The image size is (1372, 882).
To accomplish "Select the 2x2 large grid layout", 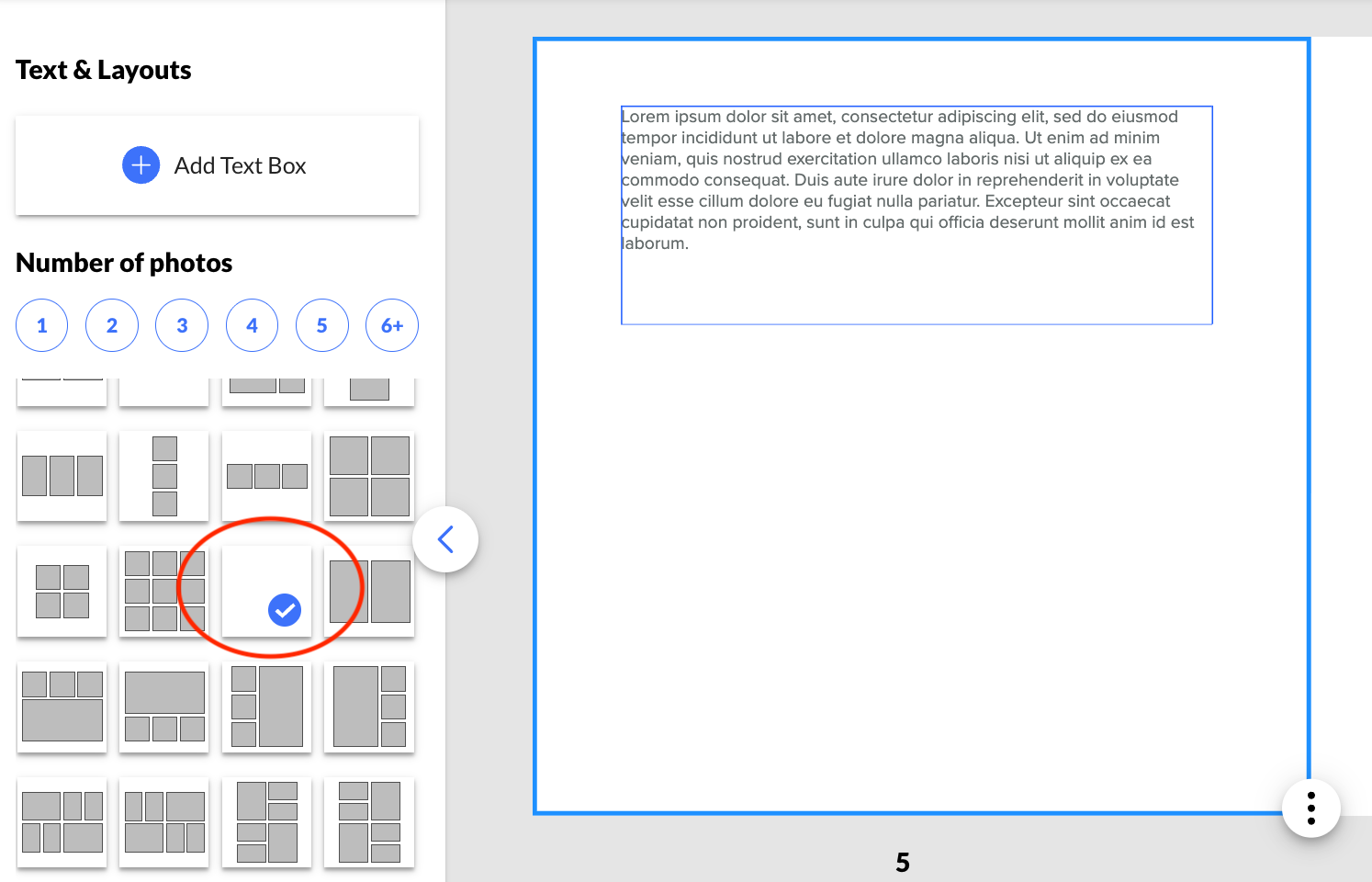I will coord(369,476).
